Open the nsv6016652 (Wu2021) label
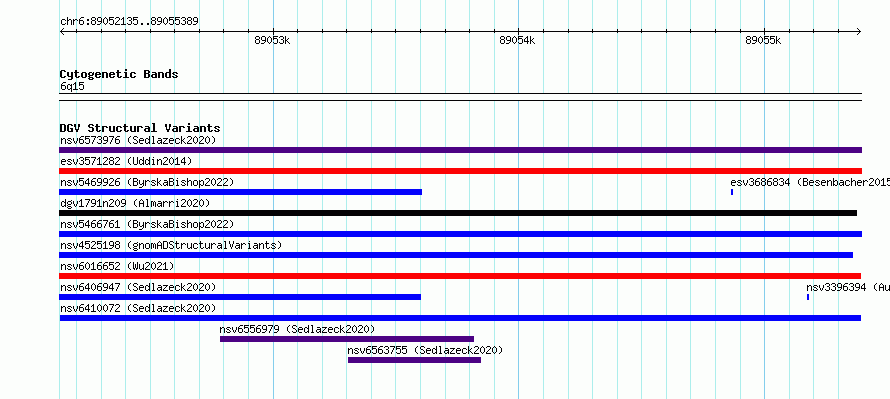The width and height of the screenshot is (890, 399). [117, 266]
